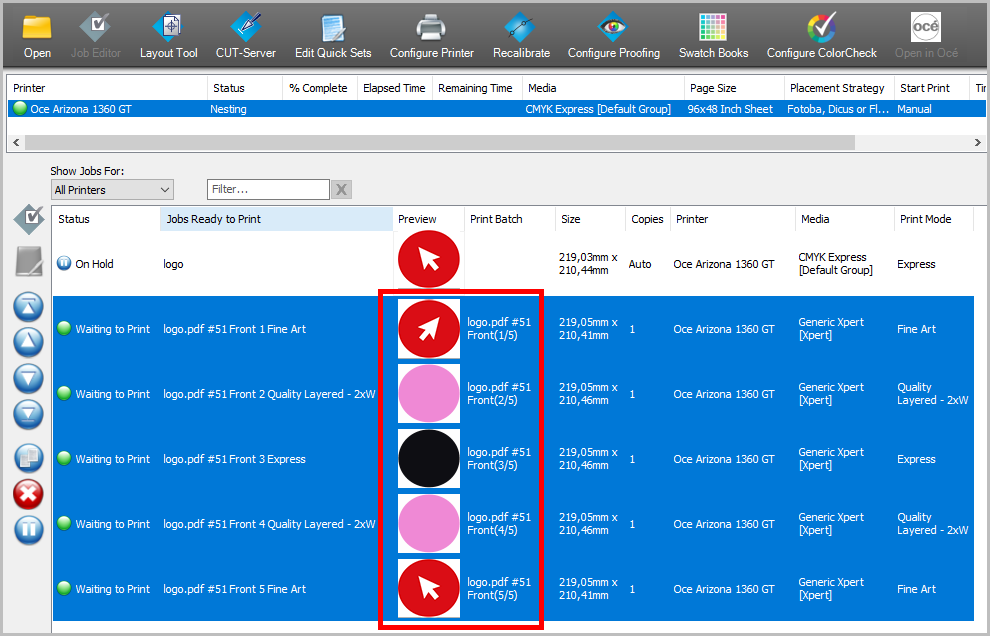Click the black circle preview thumbnail
Screen dimensions: 990x636
(429, 459)
